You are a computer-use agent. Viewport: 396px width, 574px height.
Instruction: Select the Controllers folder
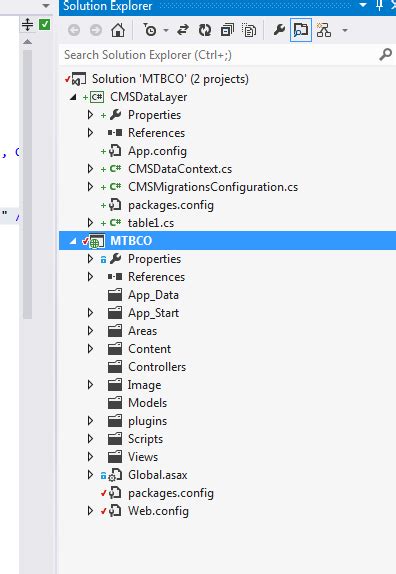tap(157, 366)
